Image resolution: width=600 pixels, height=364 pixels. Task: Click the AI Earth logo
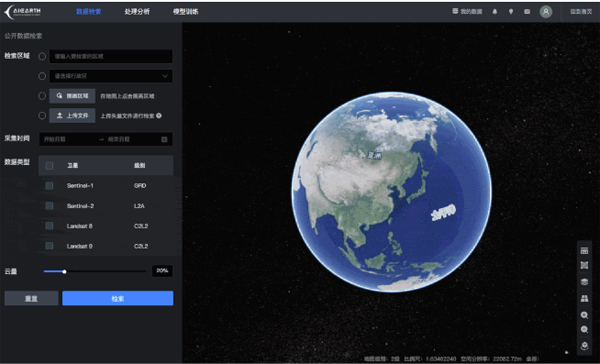pyautogui.click(x=23, y=11)
